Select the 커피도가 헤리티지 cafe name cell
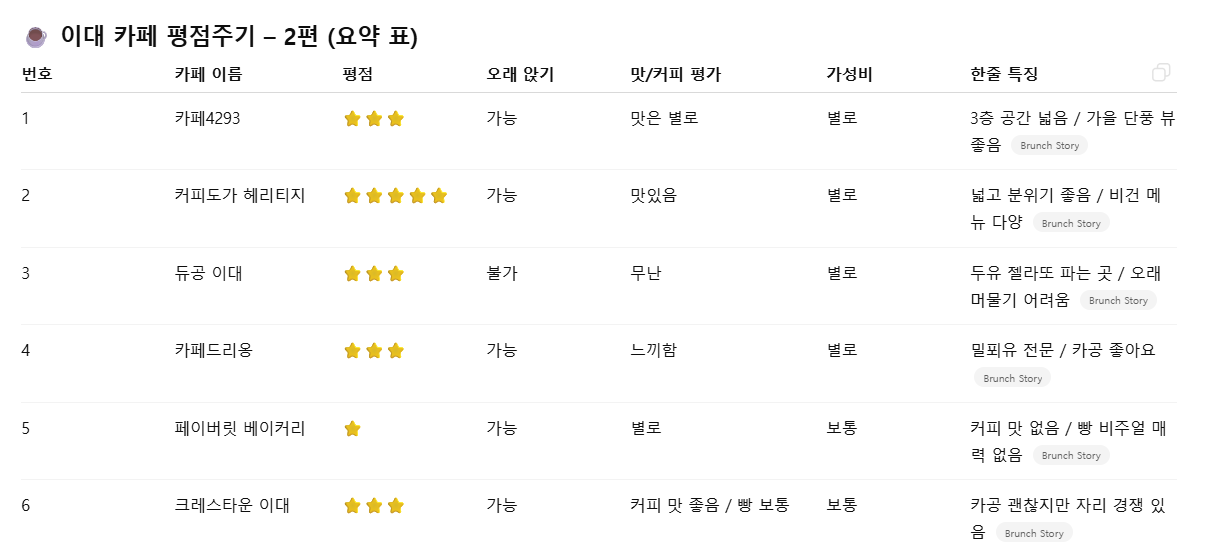The image size is (1213, 559). (240, 196)
